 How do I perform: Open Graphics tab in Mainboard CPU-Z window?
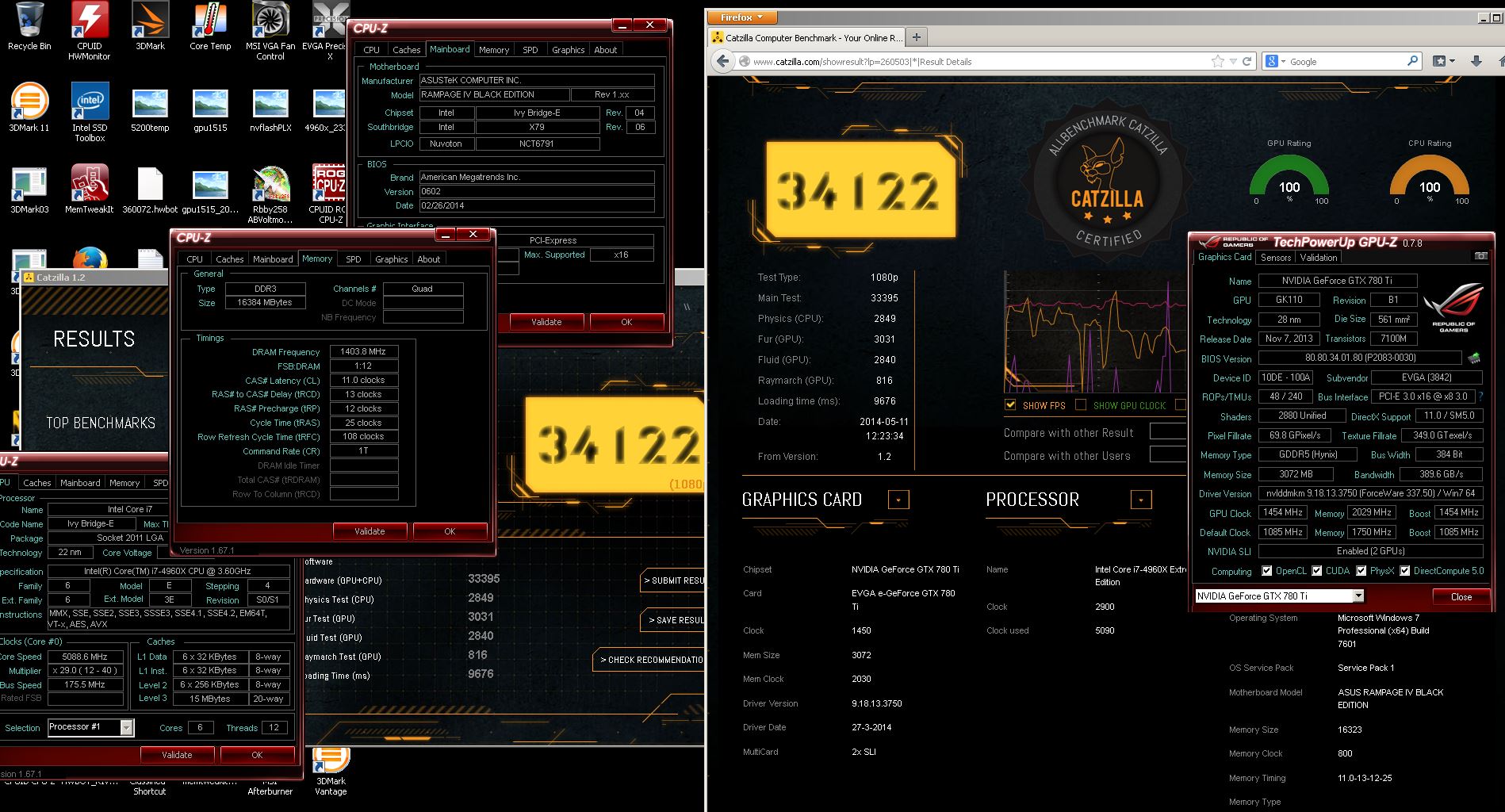(568, 50)
